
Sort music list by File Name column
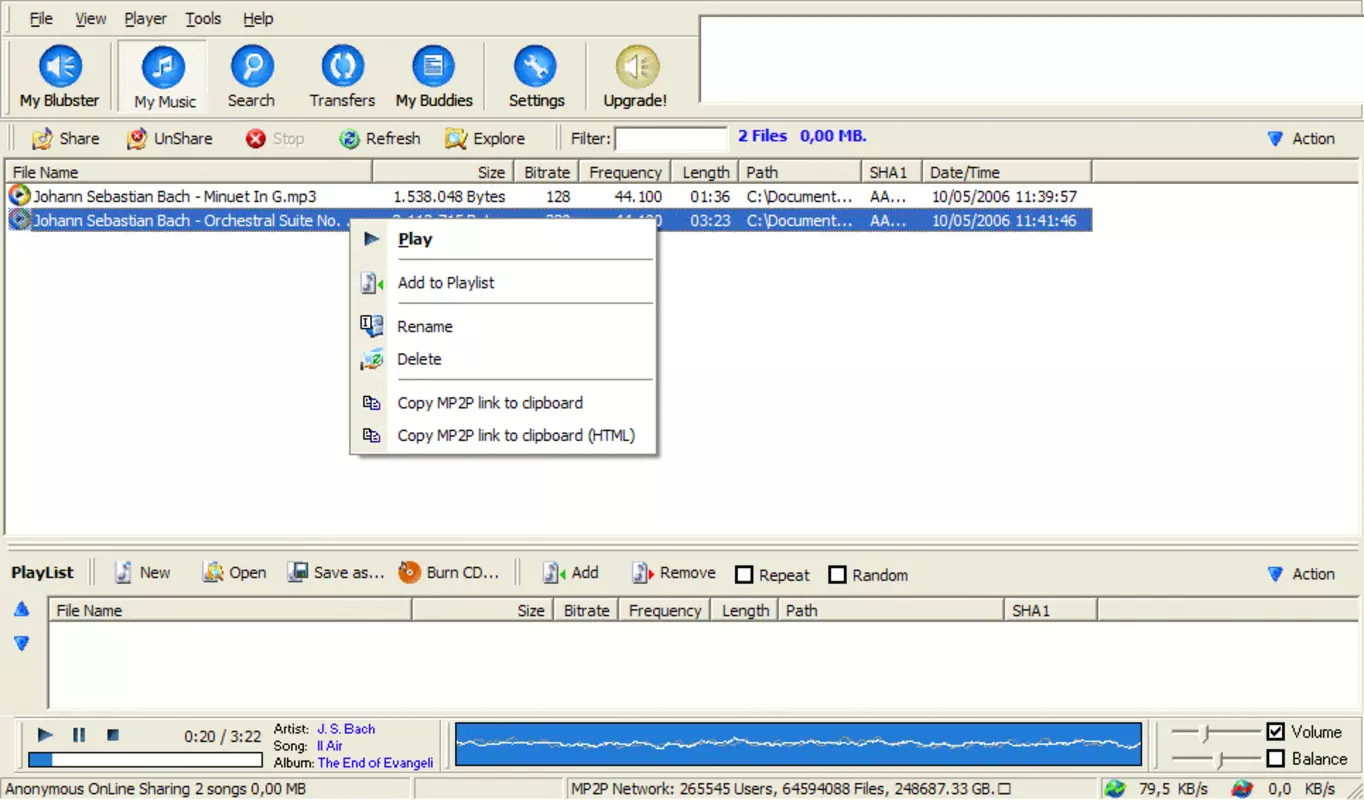tap(190, 172)
